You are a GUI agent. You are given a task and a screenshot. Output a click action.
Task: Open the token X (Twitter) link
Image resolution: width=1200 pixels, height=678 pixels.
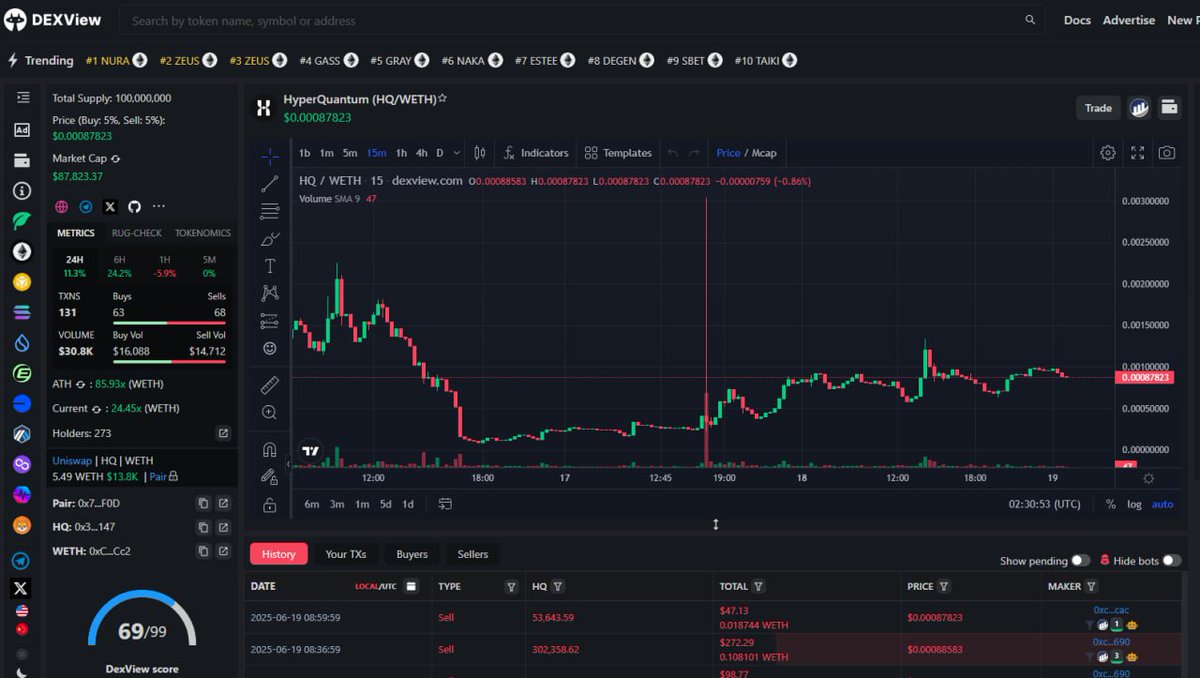click(x=110, y=207)
